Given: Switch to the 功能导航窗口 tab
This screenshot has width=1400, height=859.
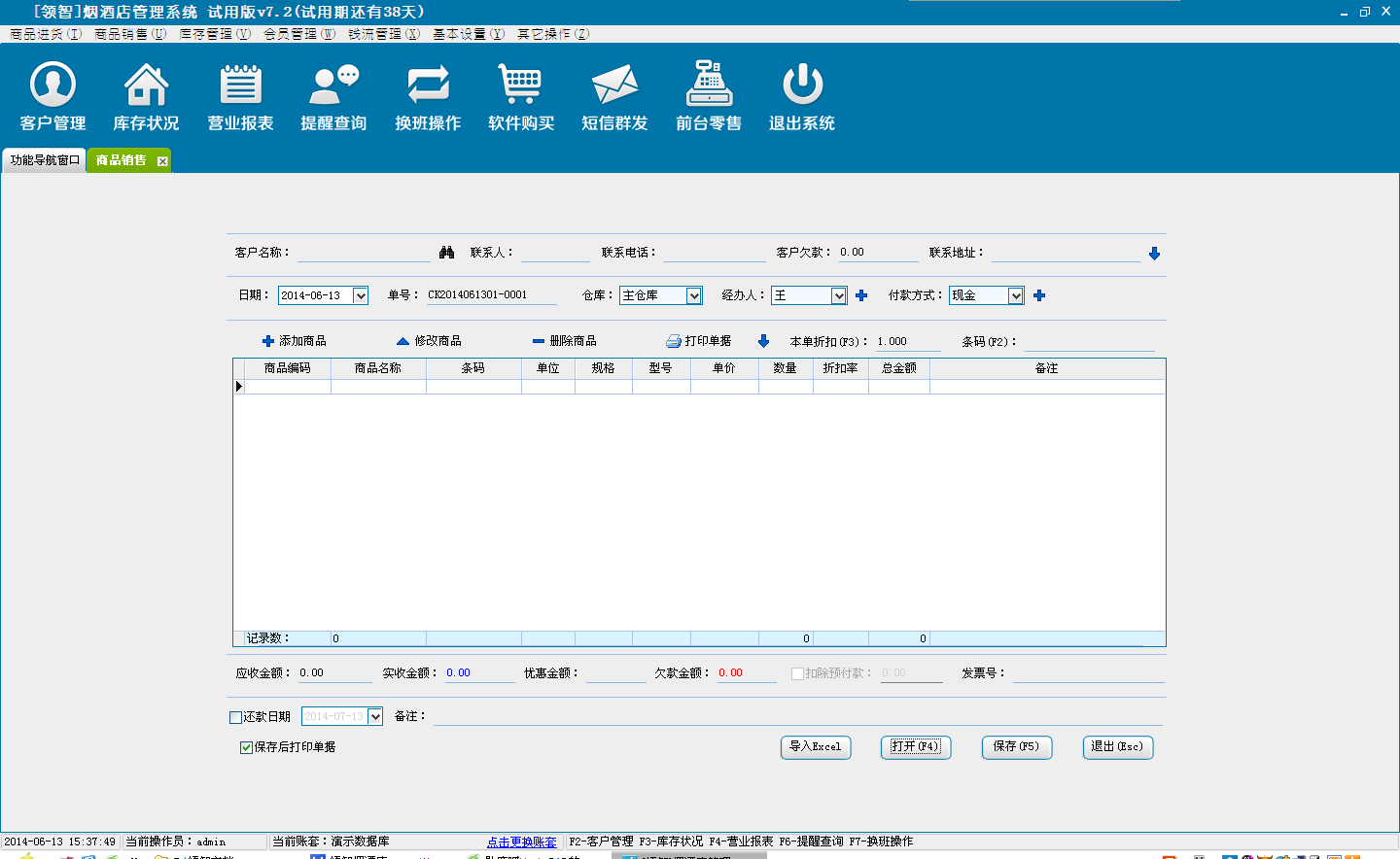Looking at the screenshot, I should tap(44, 160).
